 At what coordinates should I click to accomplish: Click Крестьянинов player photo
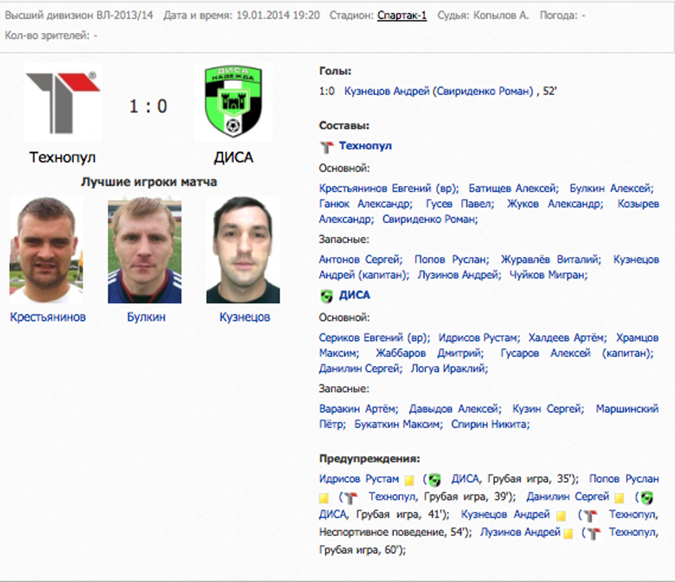coord(46,250)
